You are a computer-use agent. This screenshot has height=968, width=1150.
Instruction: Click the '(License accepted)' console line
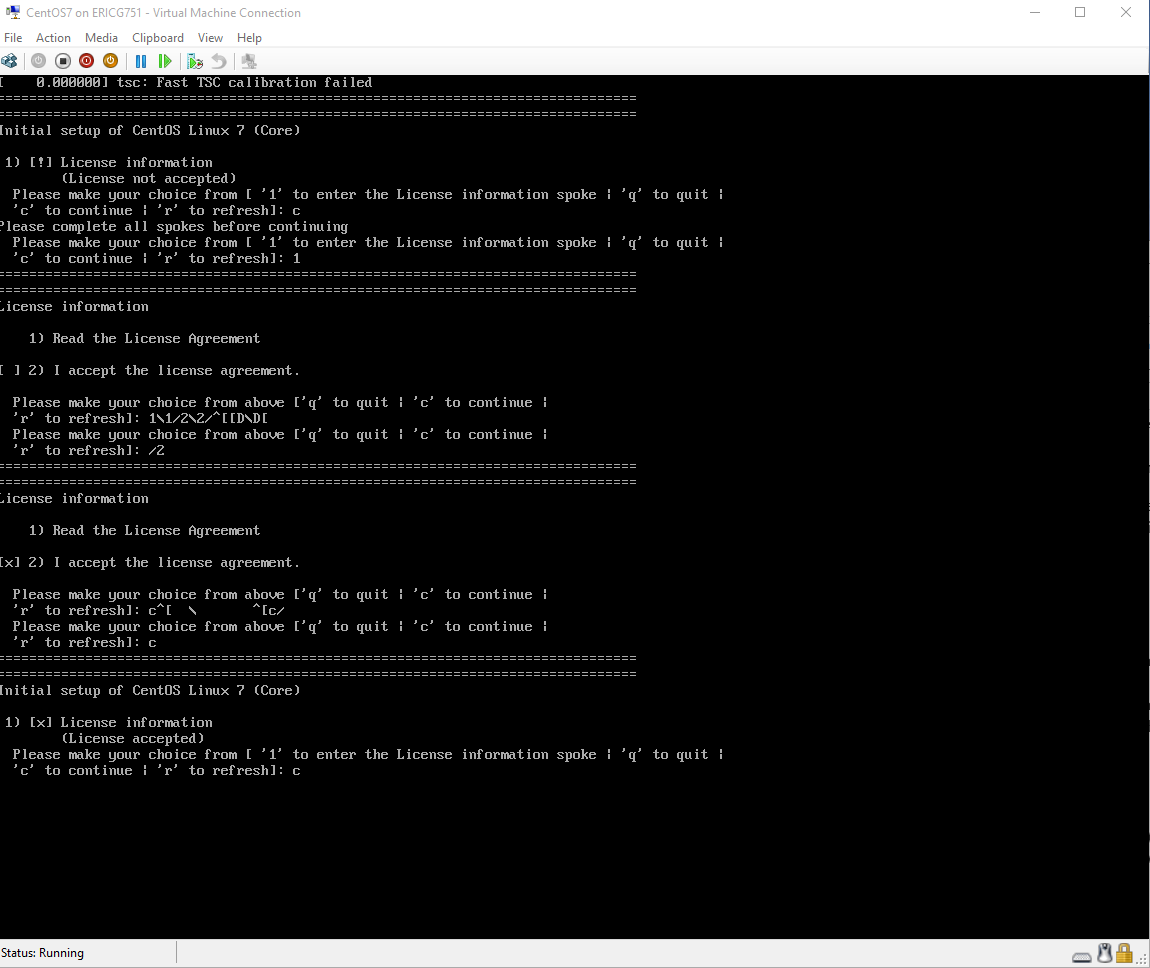click(x=133, y=738)
